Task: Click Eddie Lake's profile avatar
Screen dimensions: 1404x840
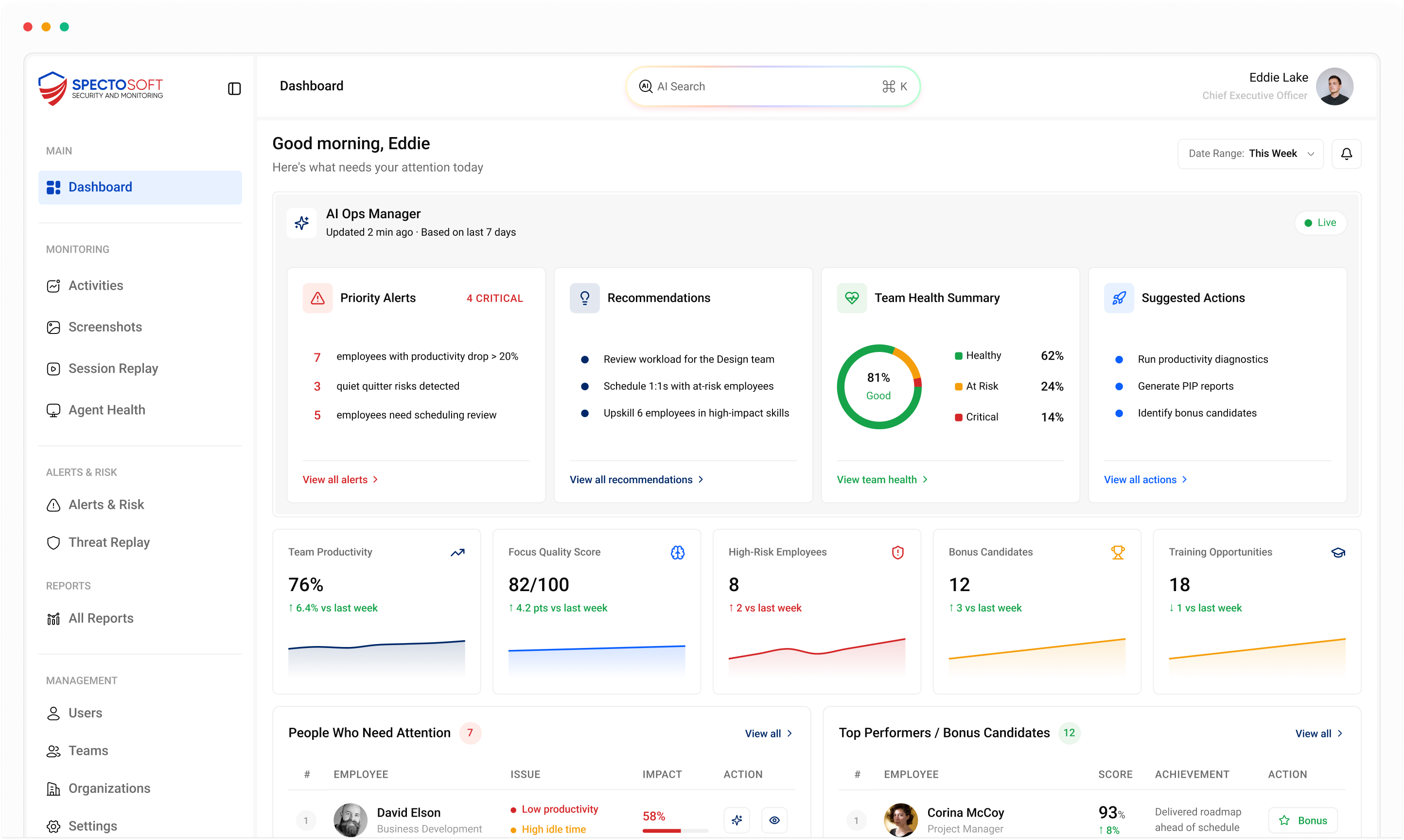Action: pyautogui.click(x=1334, y=87)
